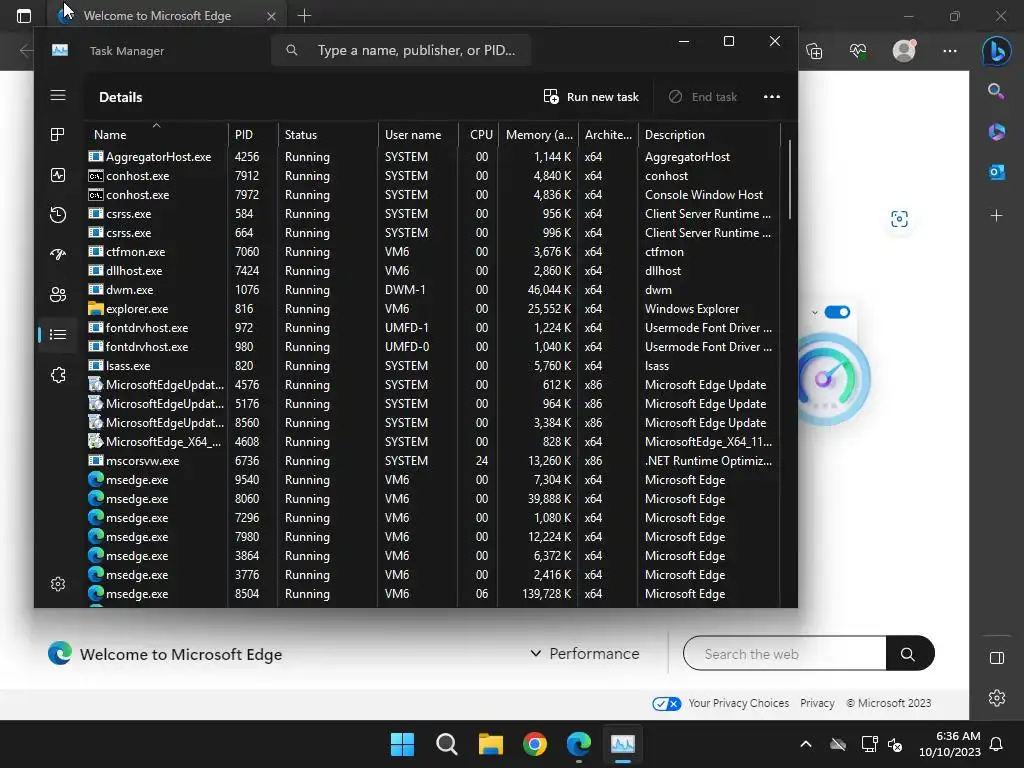Launch Google Chrome from the taskbar
Screen dimensions: 1024x768
tap(535, 744)
